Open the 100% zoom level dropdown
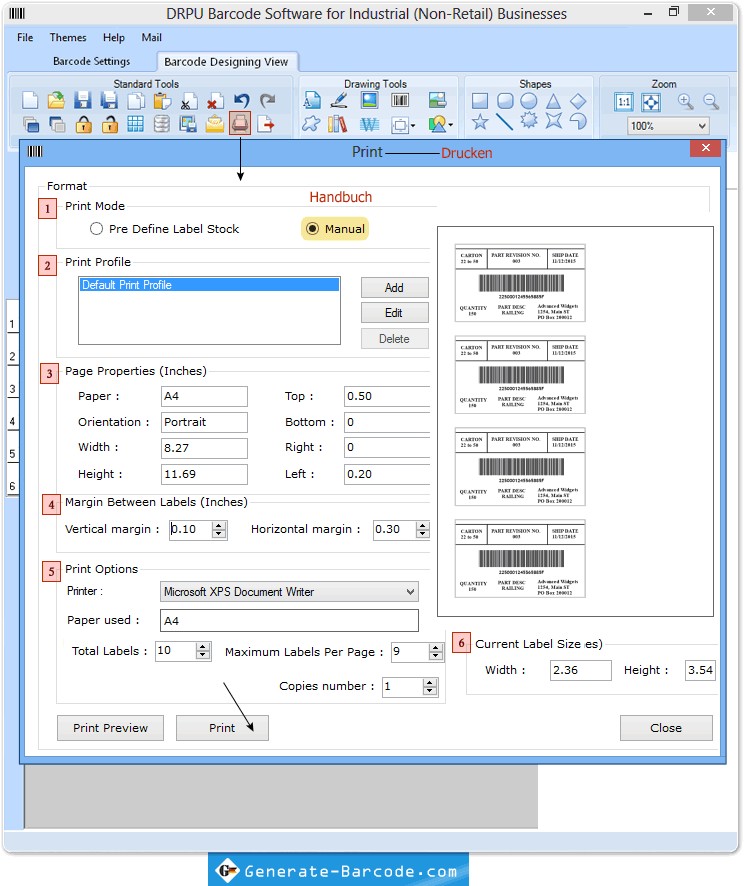 click(x=702, y=126)
